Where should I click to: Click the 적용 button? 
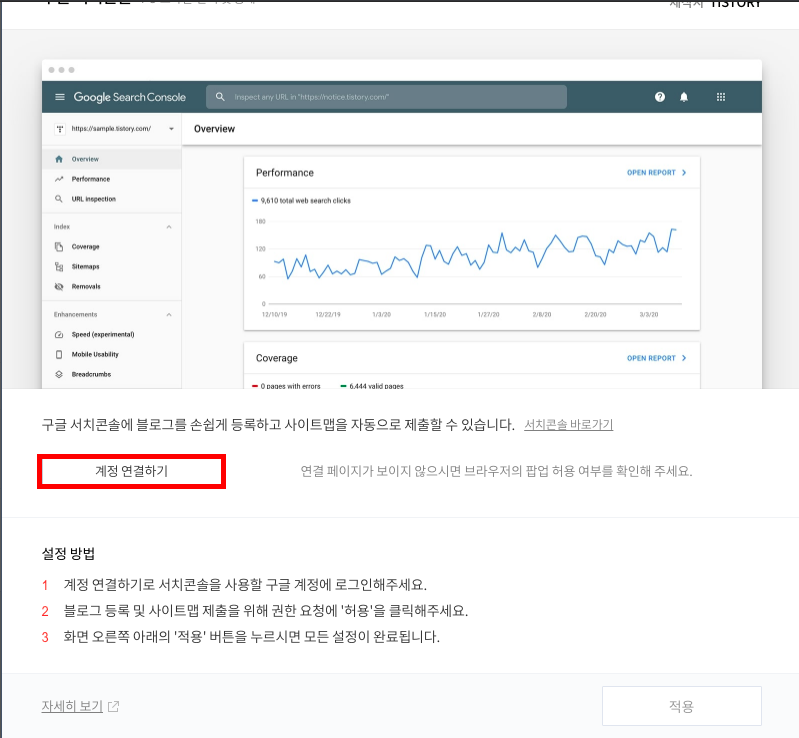681,706
